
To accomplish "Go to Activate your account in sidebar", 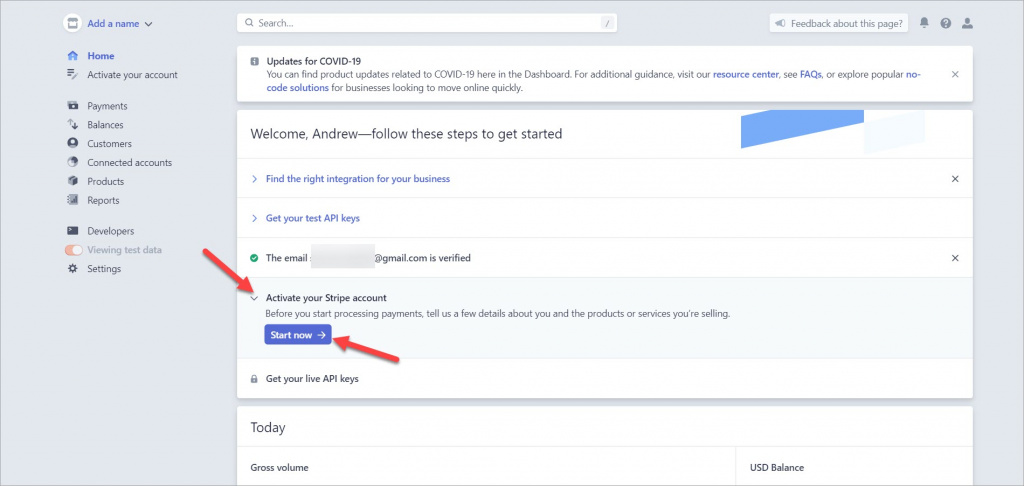I will pyautogui.click(x=133, y=75).
